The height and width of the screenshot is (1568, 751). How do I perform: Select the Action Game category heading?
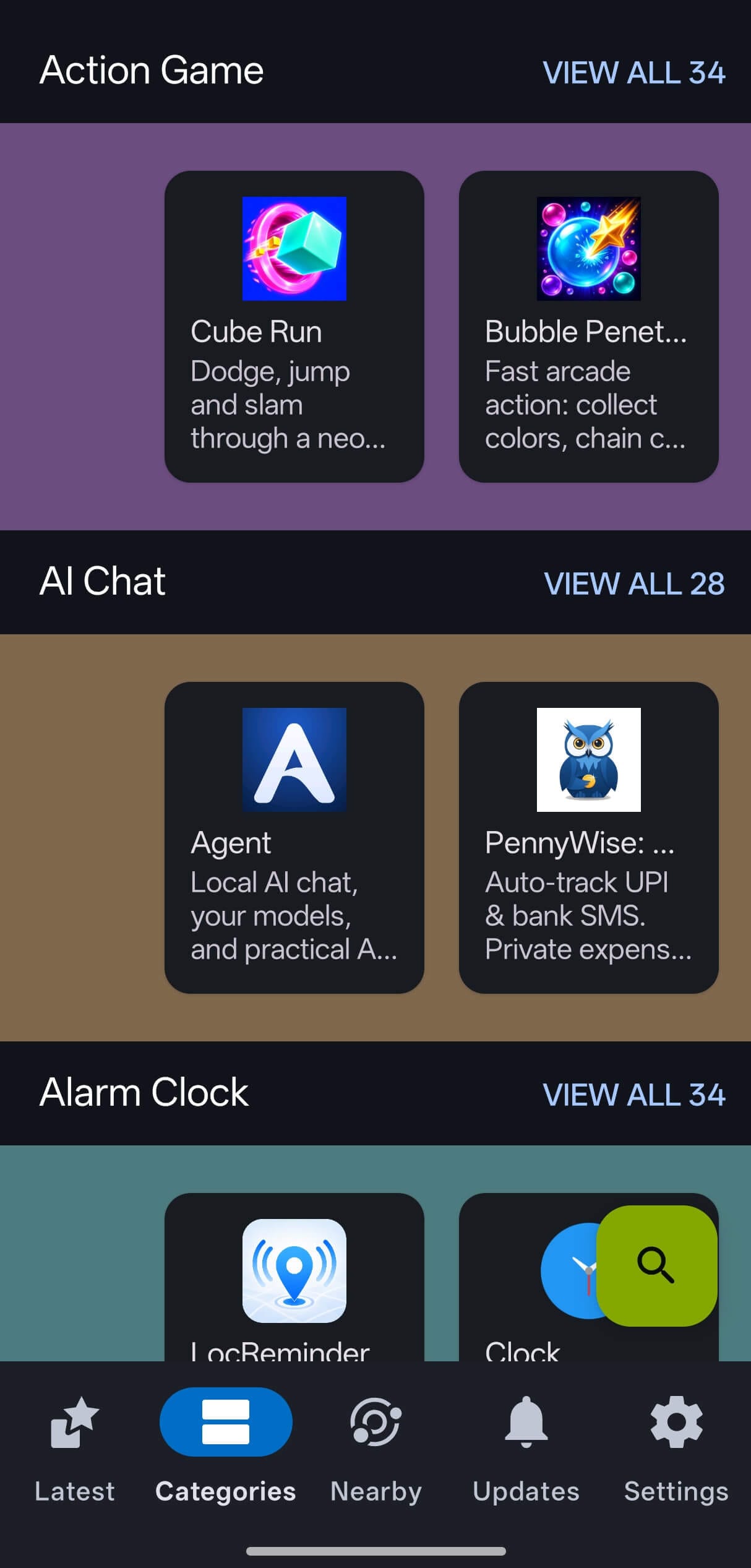[152, 70]
